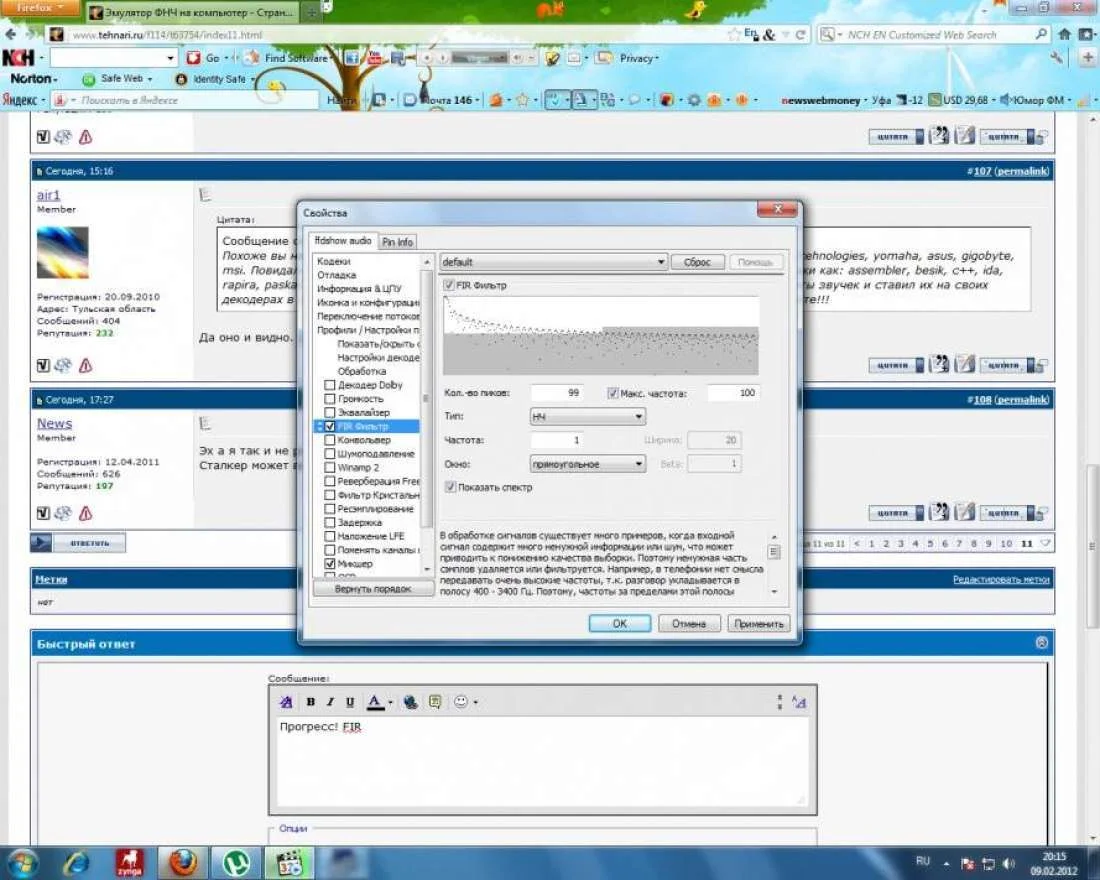Insert link with the globe editor icon
Viewport: 1100px width, 880px height.
(410, 702)
